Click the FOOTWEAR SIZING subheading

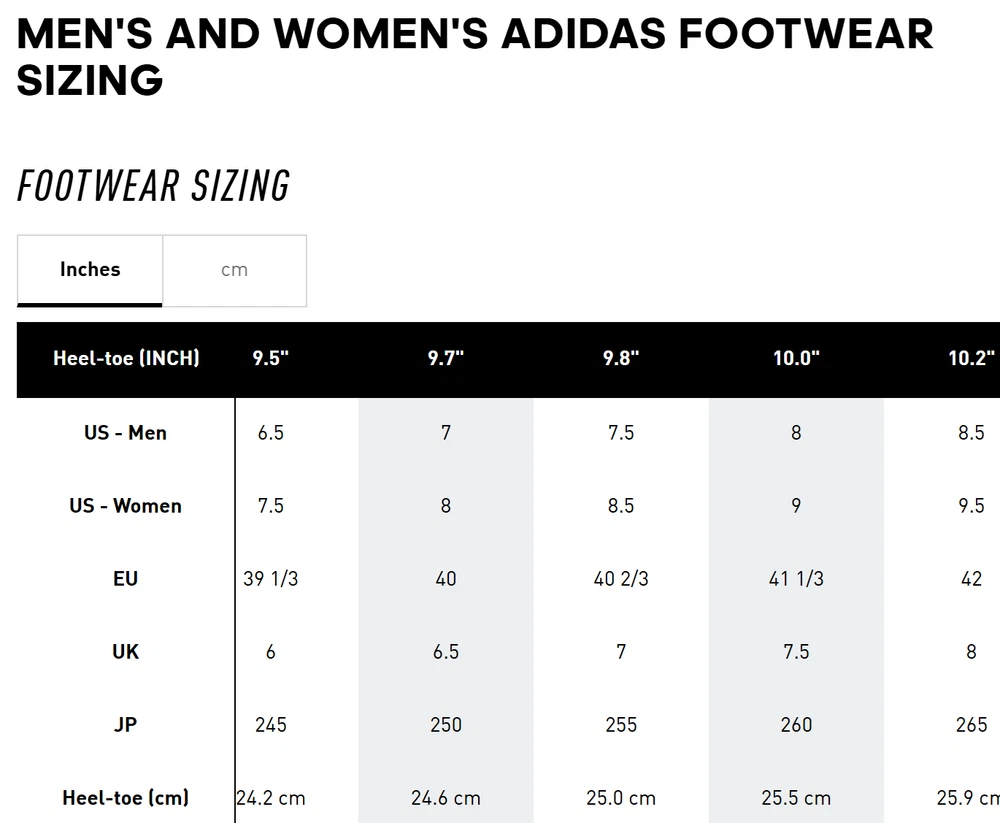click(154, 187)
